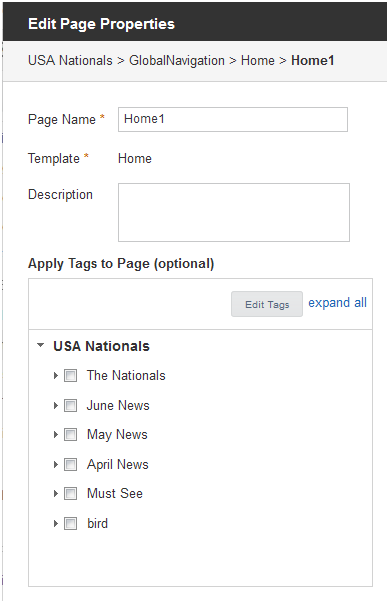Check The Nationals tag checkbox

point(70,375)
